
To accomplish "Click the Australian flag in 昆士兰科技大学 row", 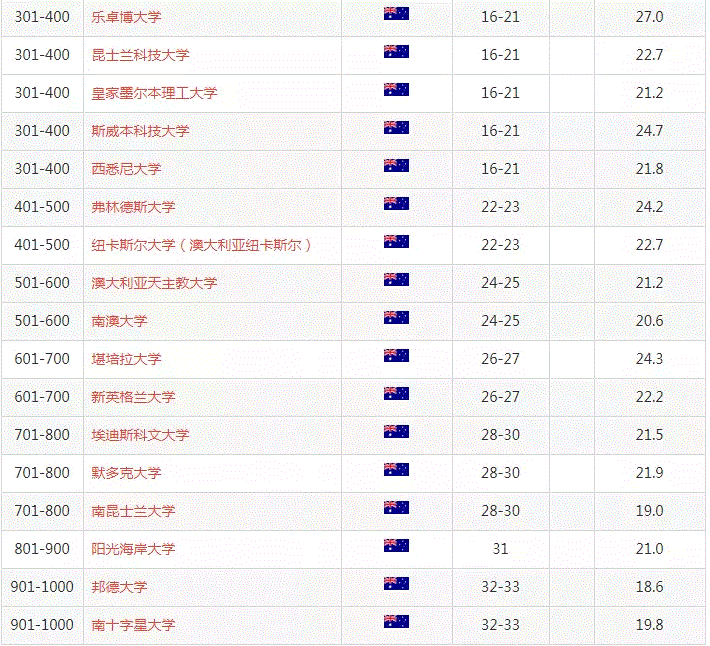I will [x=396, y=52].
